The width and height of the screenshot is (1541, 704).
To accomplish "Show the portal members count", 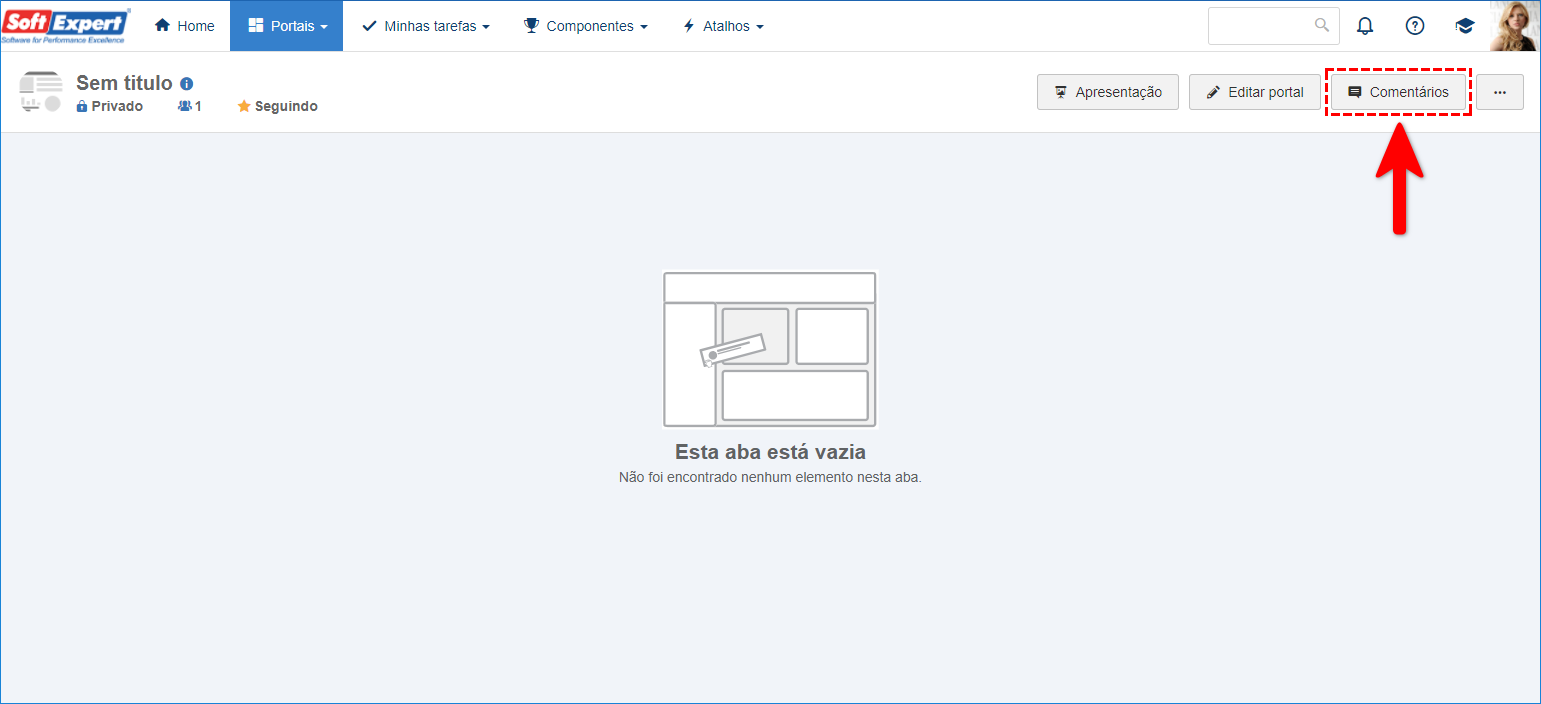I will 190,106.
